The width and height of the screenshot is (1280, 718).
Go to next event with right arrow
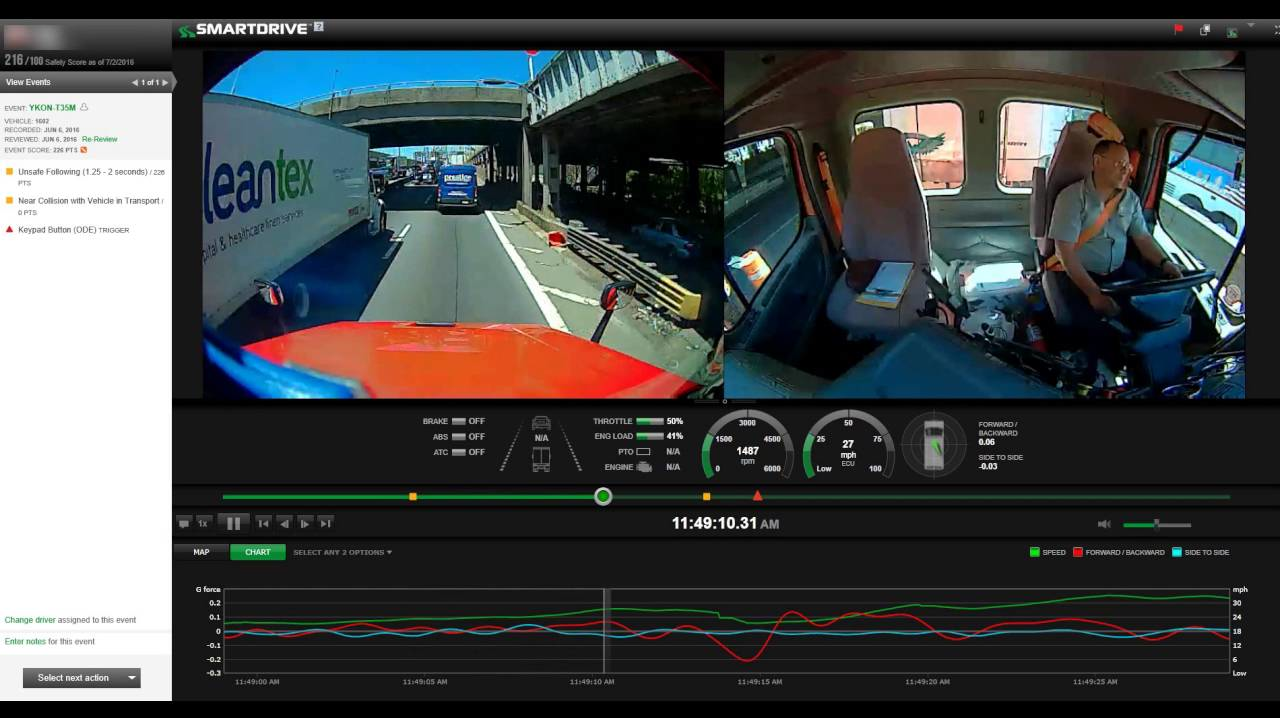coord(165,82)
